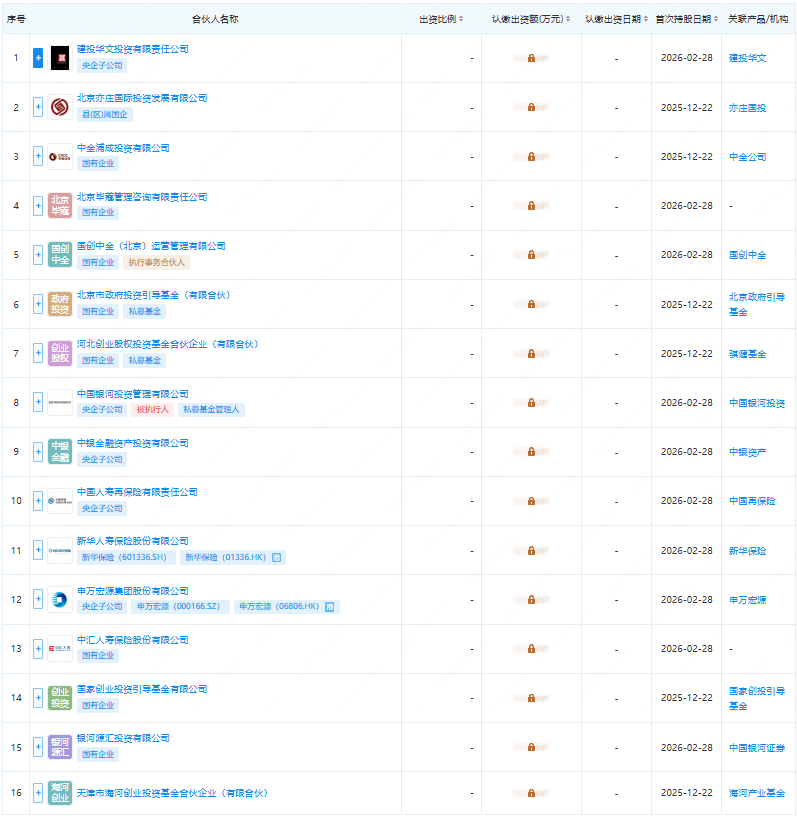Image resolution: width=797 pixels, height=816 pixels.
Task: Expand the row 8 中国银河投资管理 details
Action: (38, 402)
